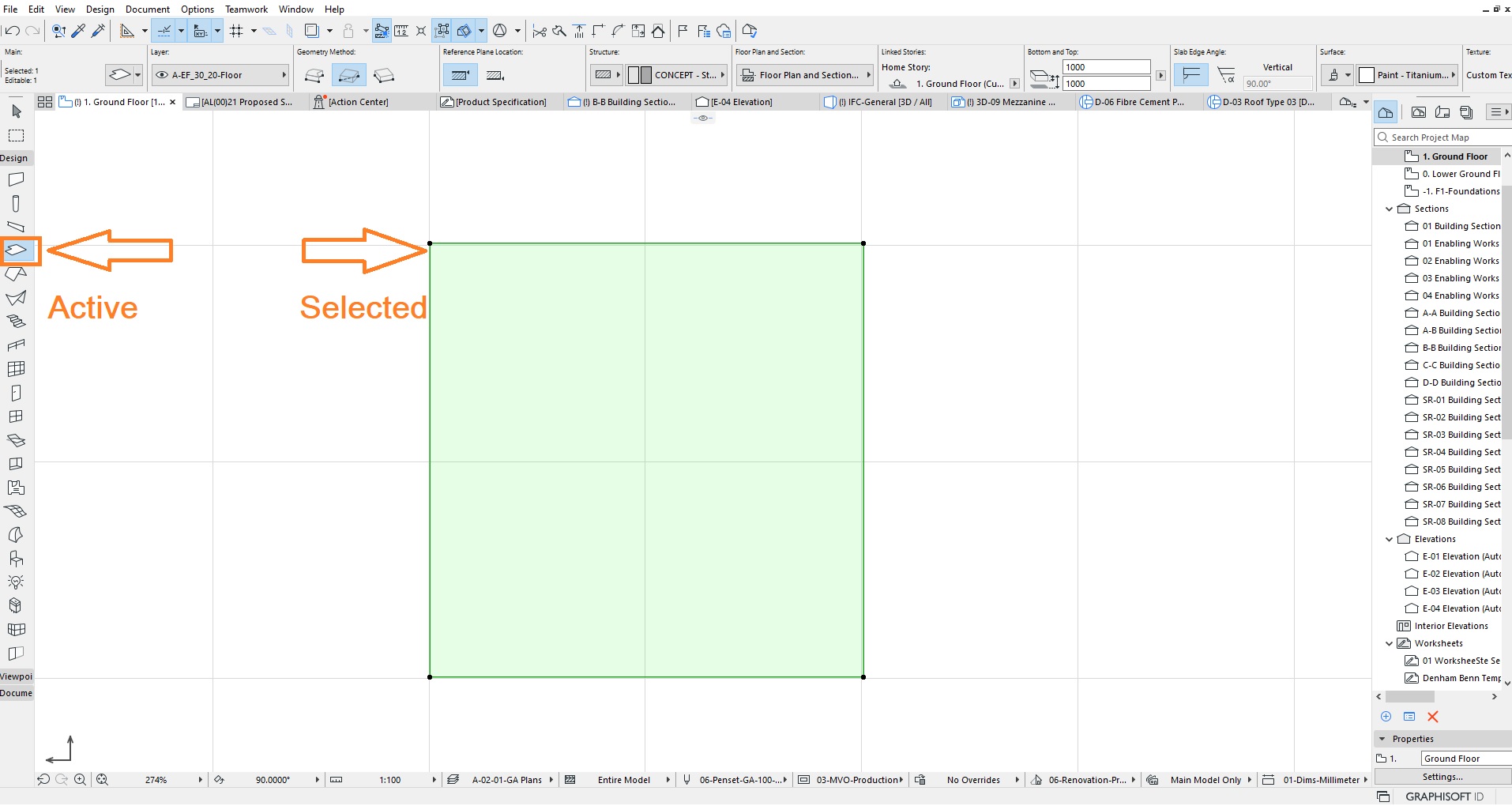Select the Rotated Rectangle geometry method
This screenshot has height=806, width=1512.
tap(384, 75)
